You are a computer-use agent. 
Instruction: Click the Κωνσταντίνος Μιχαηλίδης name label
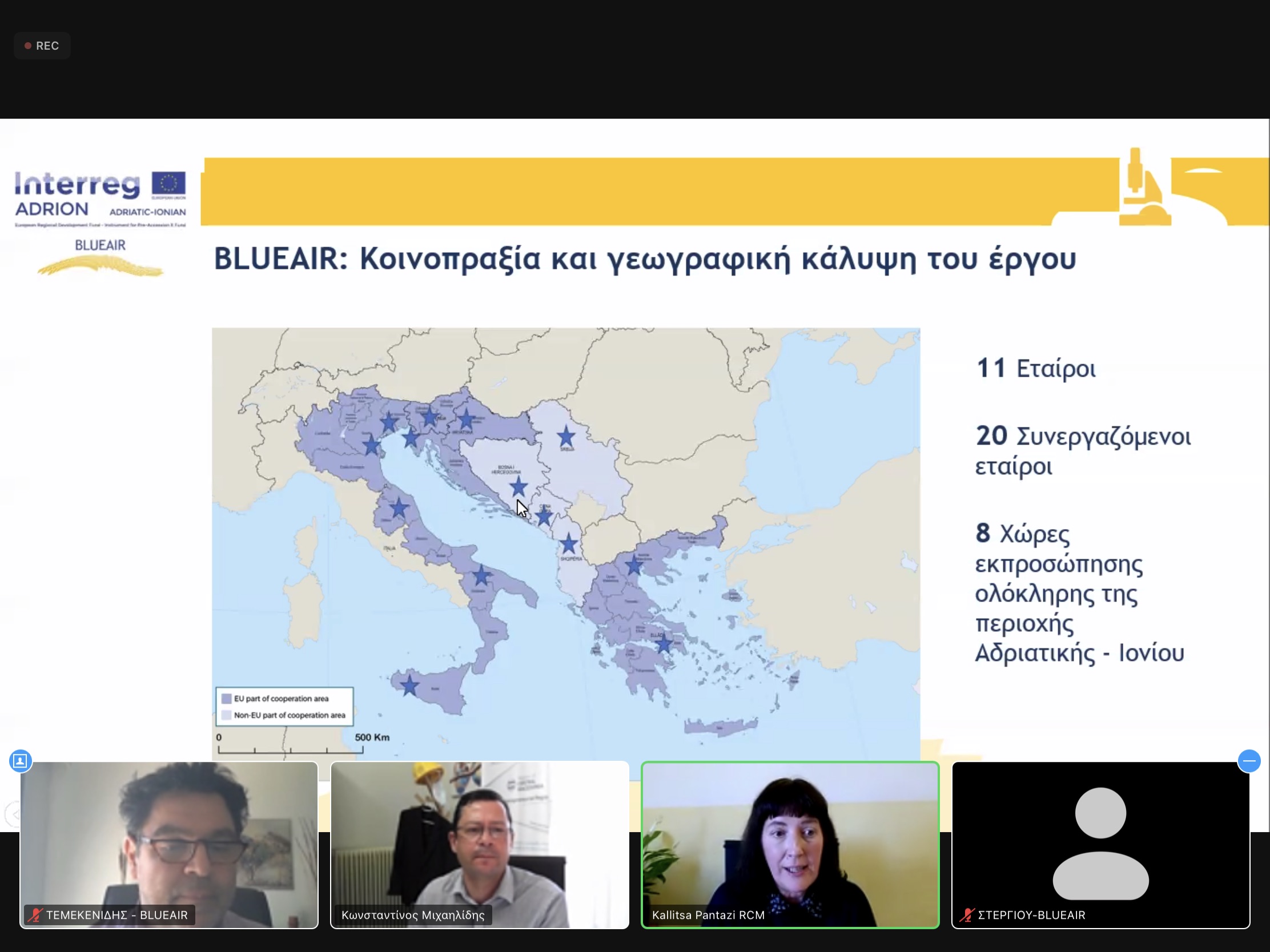[413, 915]
